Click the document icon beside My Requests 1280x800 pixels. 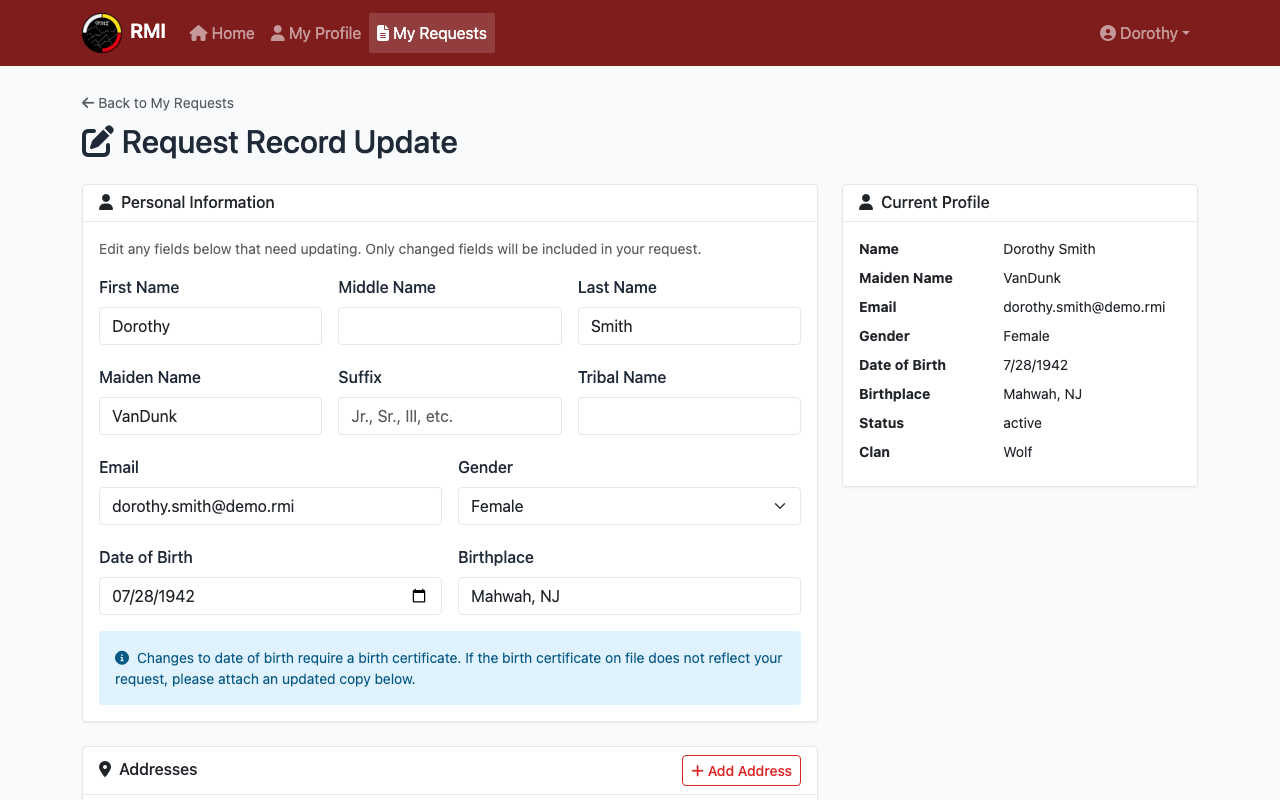click(x=381, y=32)
